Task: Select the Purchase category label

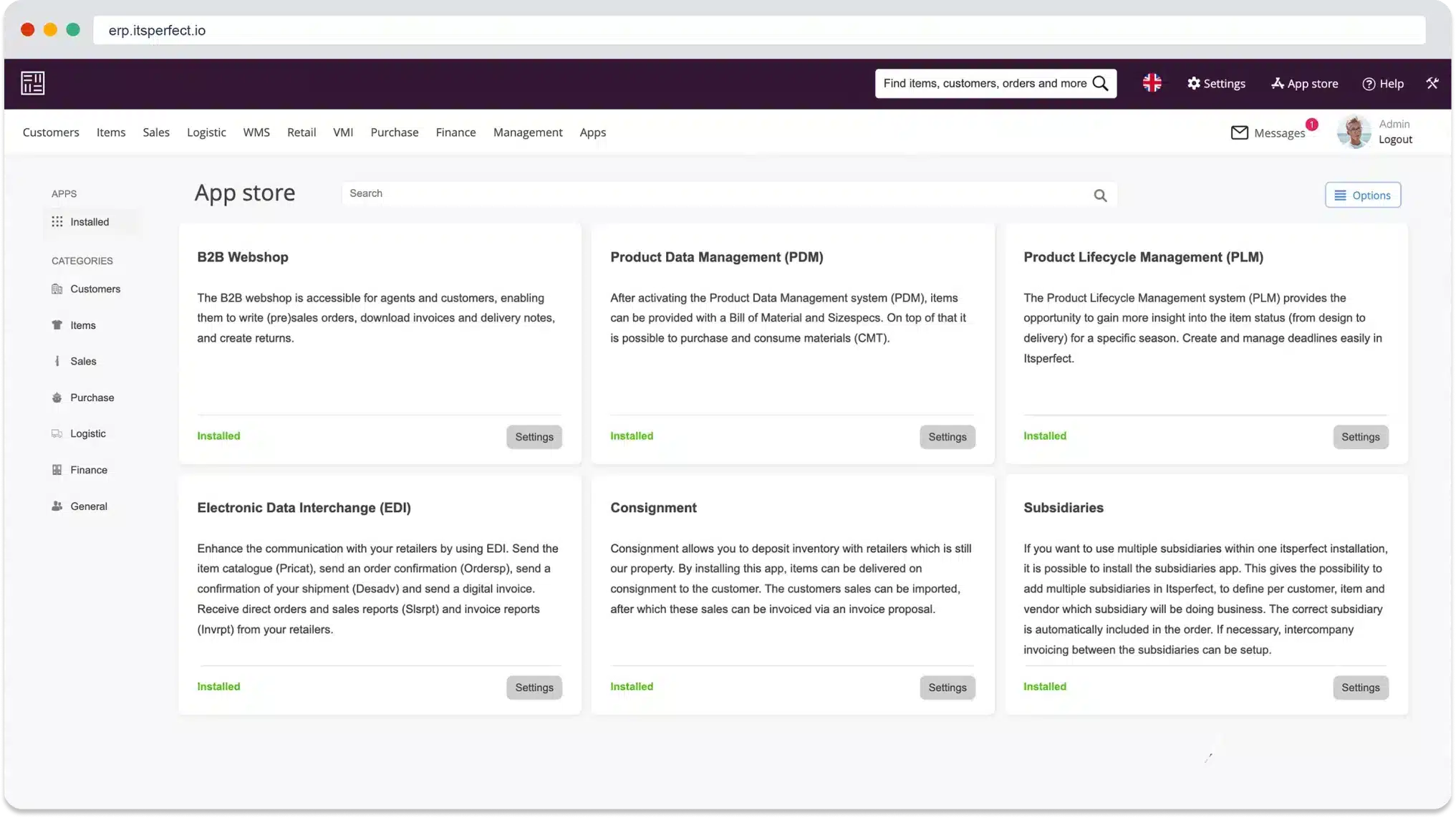Action: 92,398
